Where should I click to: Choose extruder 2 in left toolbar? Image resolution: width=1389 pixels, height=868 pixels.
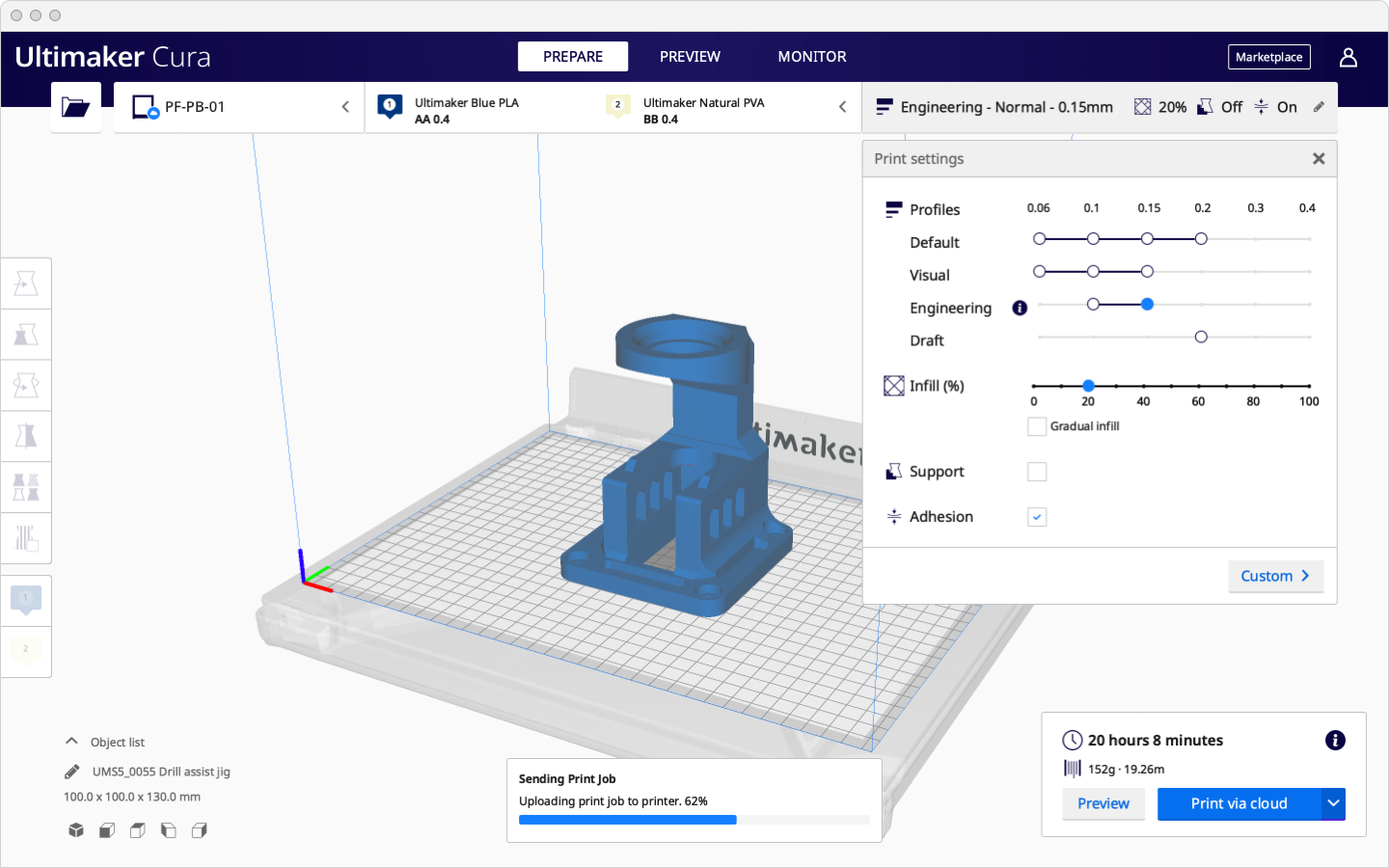coord(26,651)
